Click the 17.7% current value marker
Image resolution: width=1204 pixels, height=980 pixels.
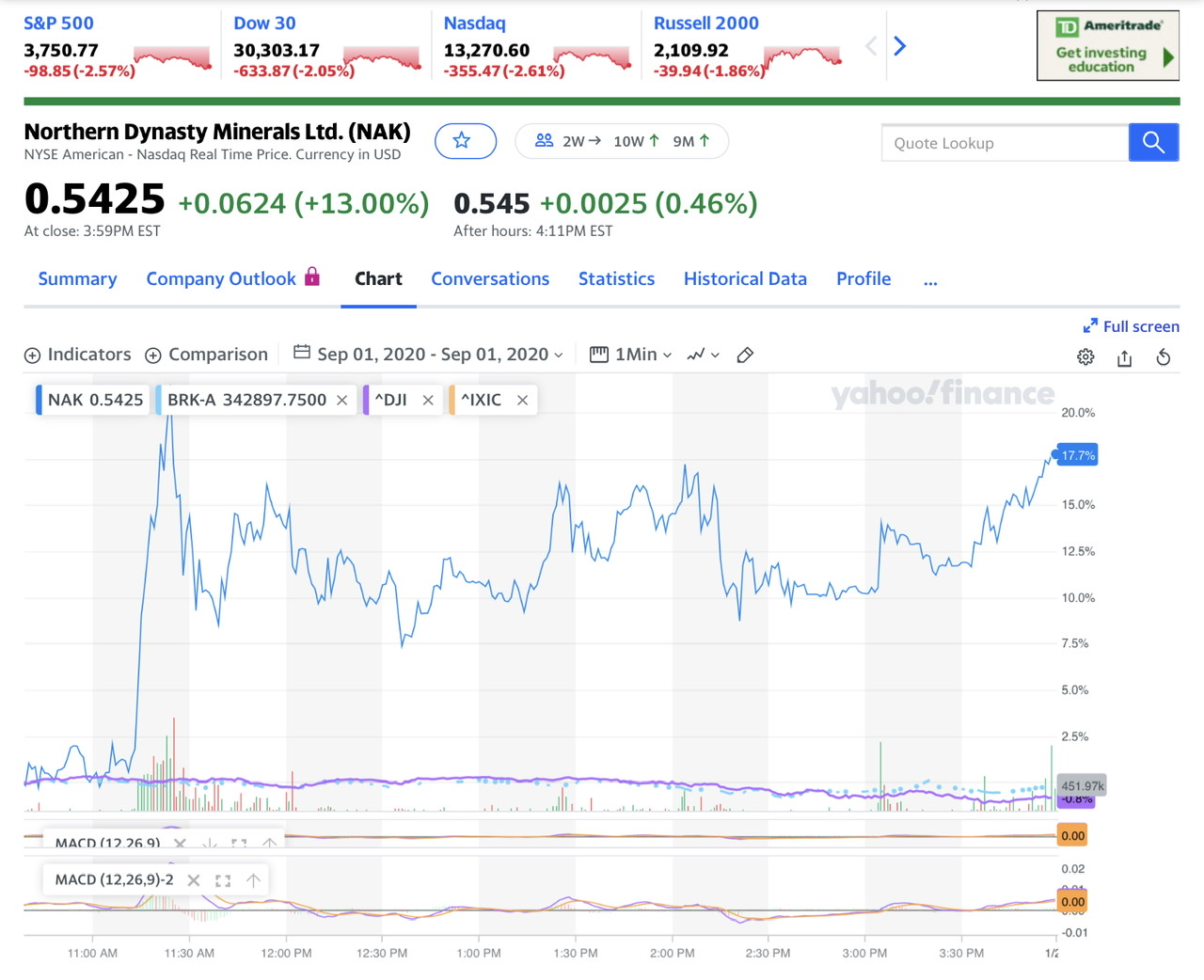click(1077, 455)
